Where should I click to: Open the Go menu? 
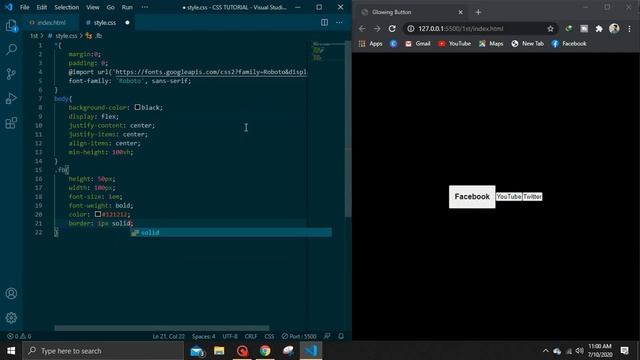coord(111,7)
